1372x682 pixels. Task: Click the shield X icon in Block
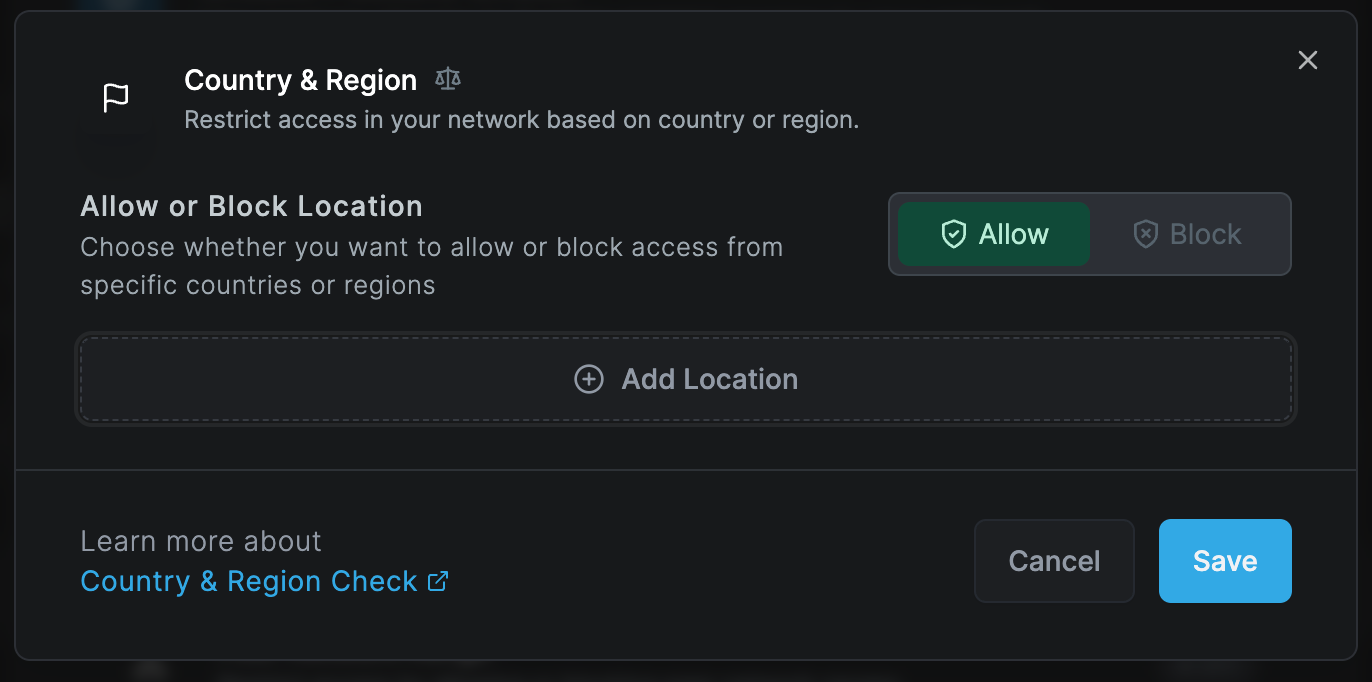(1145, 234)
